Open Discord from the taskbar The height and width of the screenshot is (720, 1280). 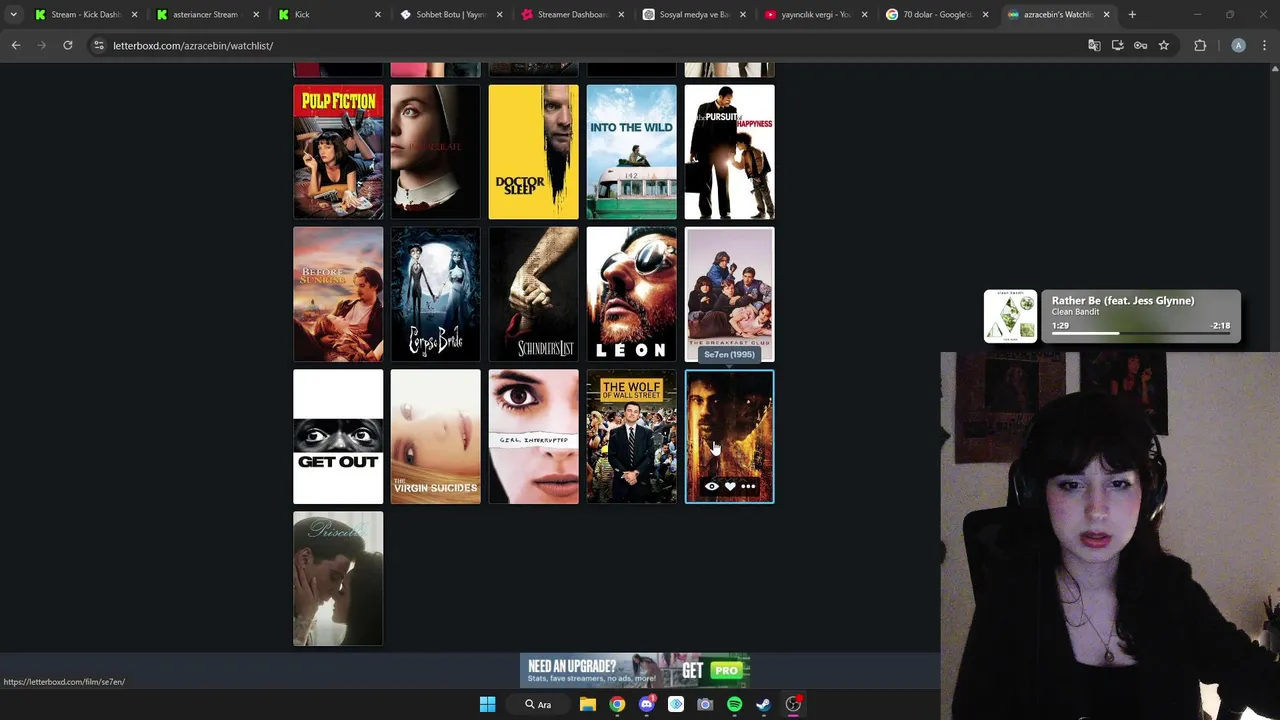pyautogui.click(x=646, y=704)
